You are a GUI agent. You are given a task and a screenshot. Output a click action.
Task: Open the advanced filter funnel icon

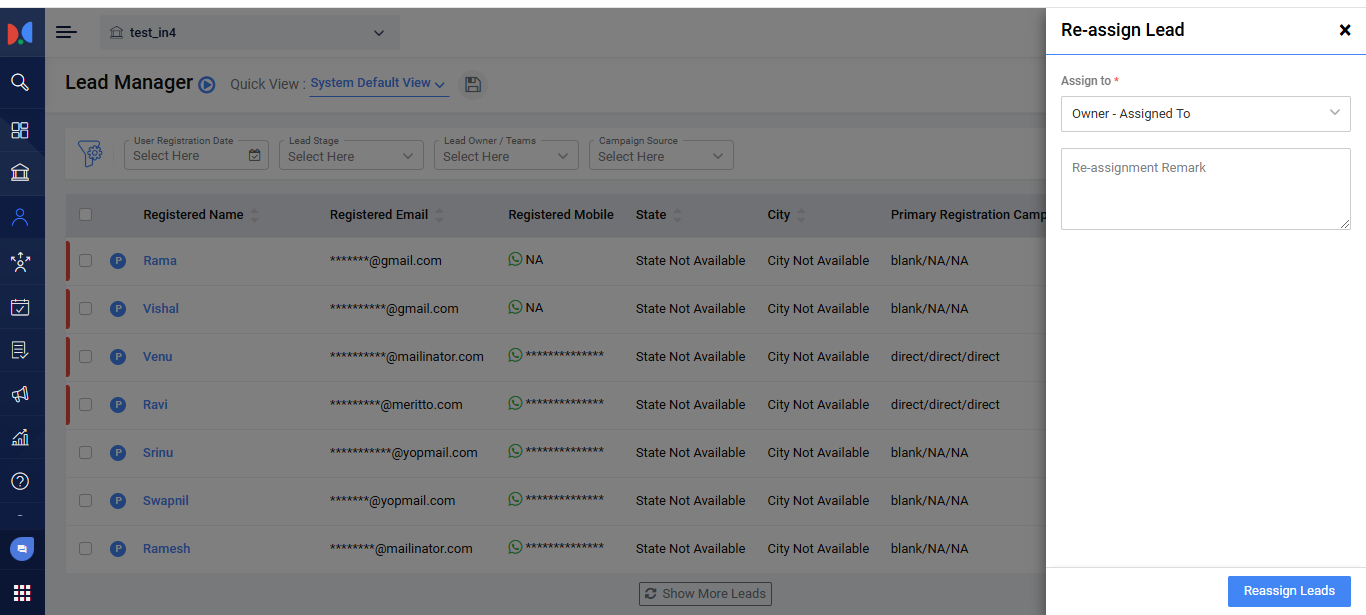91,154
